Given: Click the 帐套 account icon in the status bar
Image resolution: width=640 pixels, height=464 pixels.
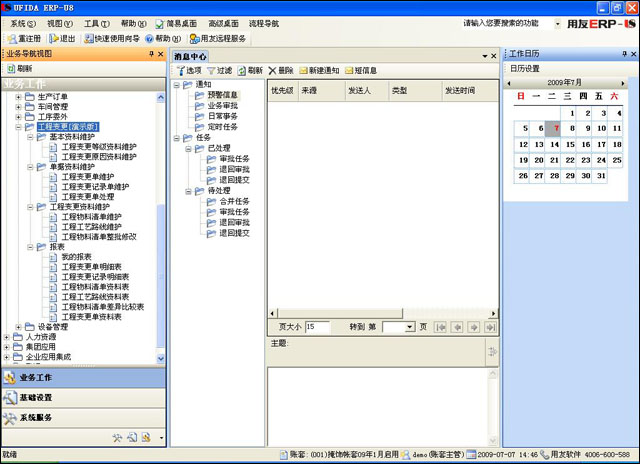Looking at the screenshot, I should pos(284,455).
